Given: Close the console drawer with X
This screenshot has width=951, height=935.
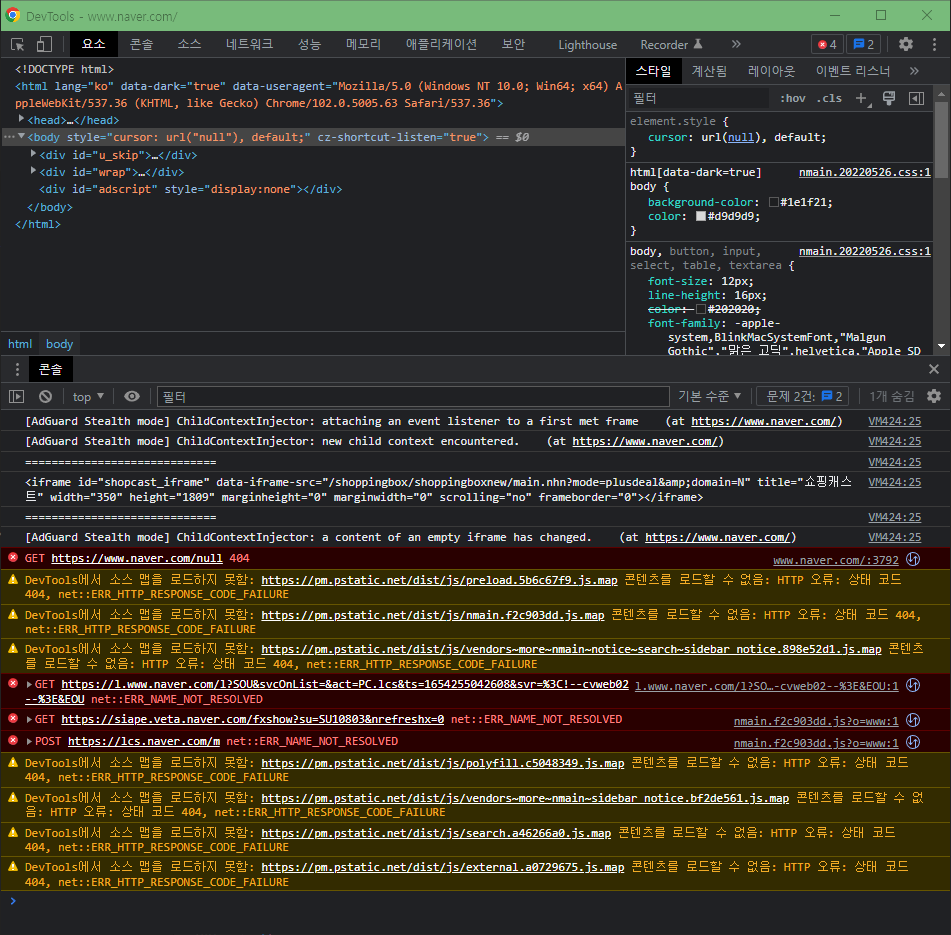Looking at the screenshot, I should click(x=934, y=369).
